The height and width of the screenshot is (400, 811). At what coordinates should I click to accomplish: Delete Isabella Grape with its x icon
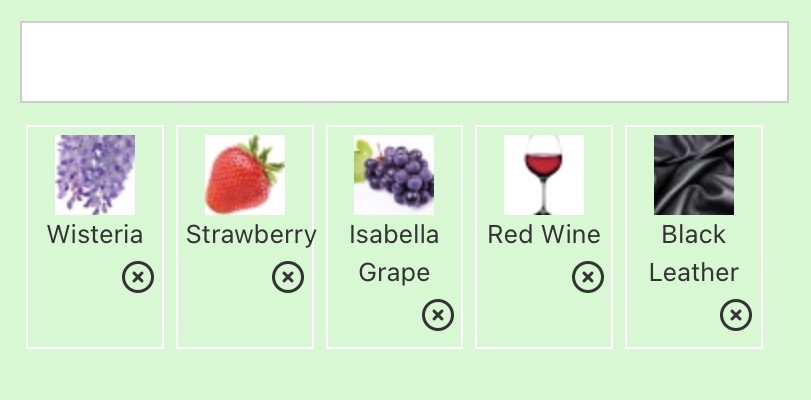coord(438,315)
